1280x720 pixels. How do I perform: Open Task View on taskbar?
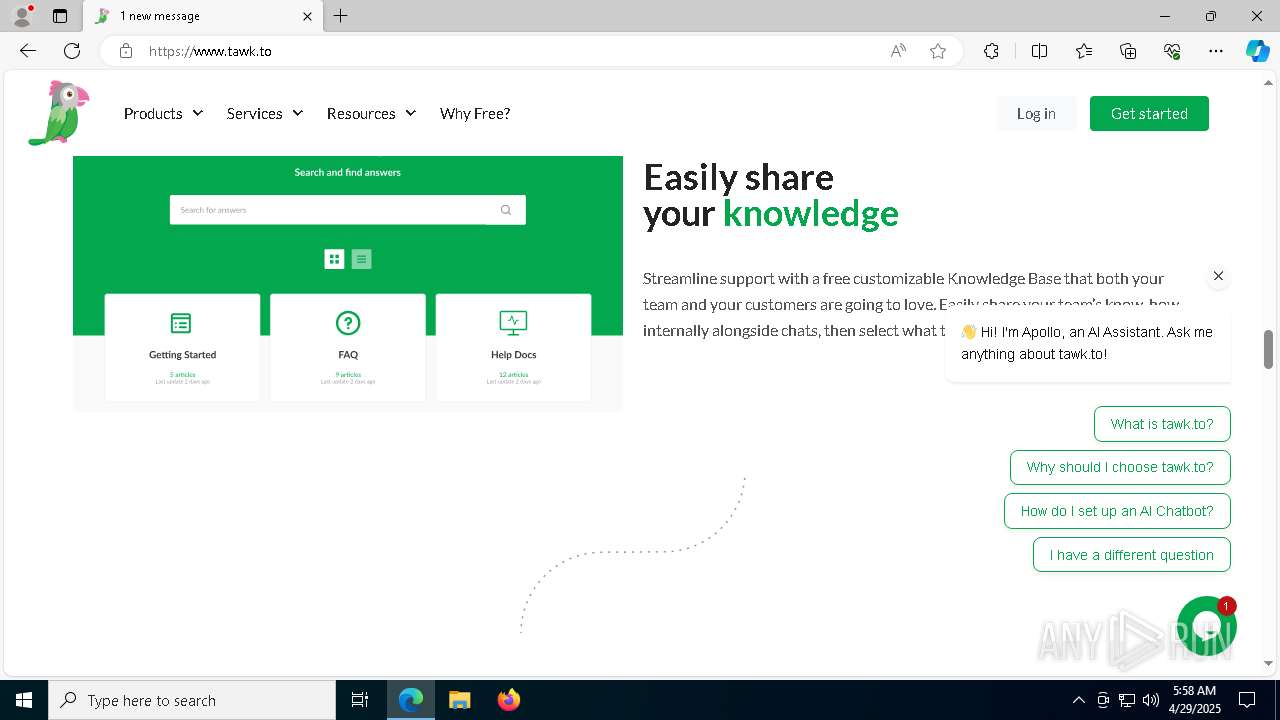click(360, 700)
